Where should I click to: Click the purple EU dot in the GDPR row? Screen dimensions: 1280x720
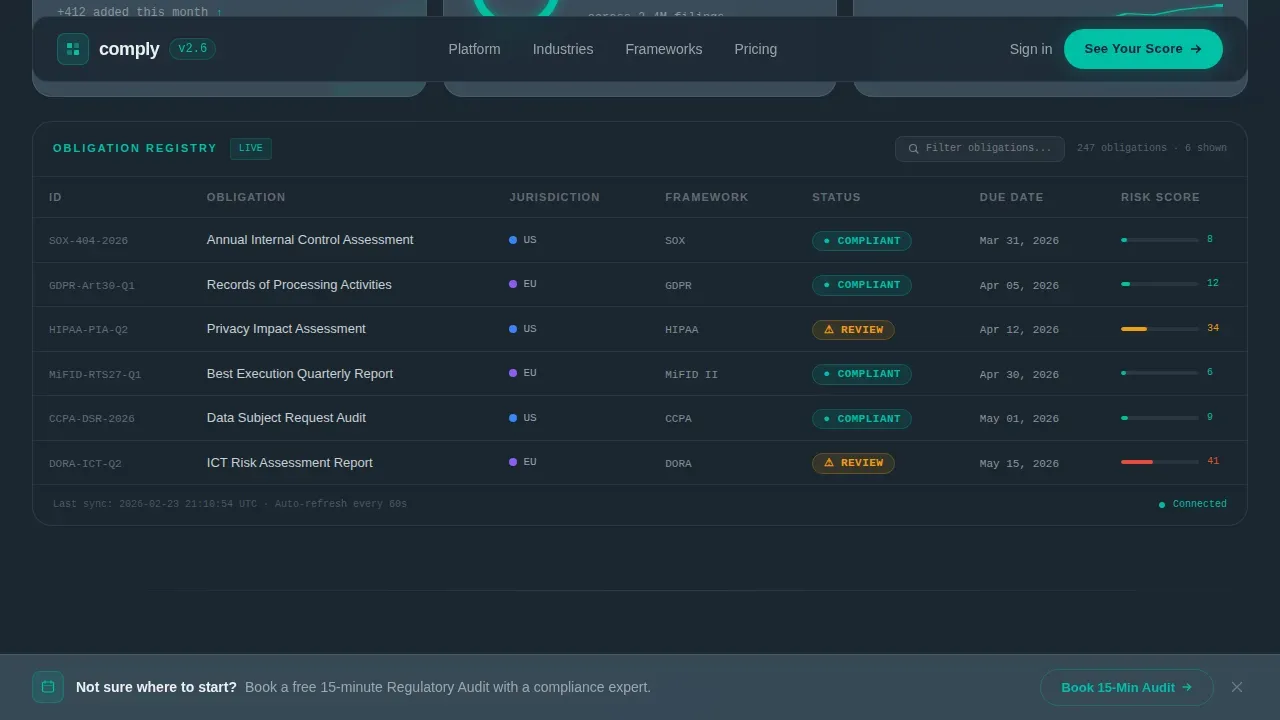513,284
